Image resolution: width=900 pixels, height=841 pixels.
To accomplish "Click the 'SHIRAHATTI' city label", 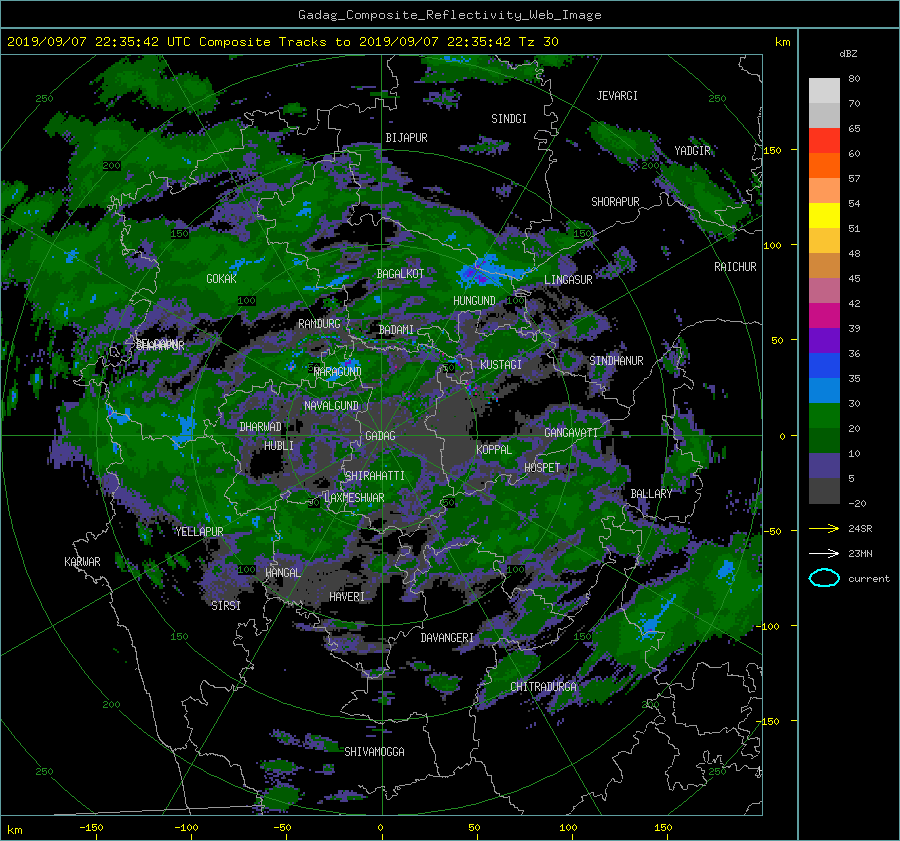I will tap(375, 476).
